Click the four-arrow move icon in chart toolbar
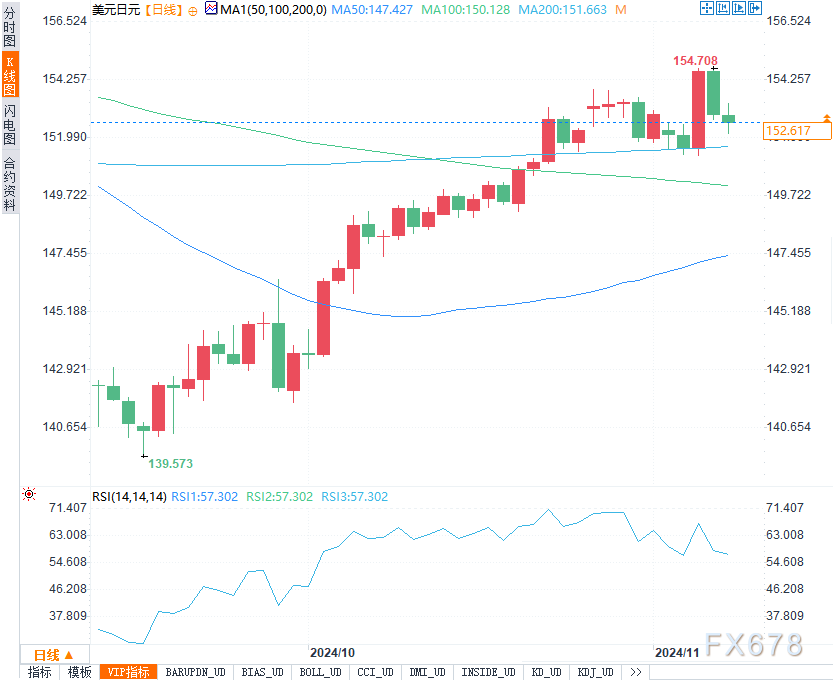The height and width of the screenshot is (680, 833). [x=707, y=9]
